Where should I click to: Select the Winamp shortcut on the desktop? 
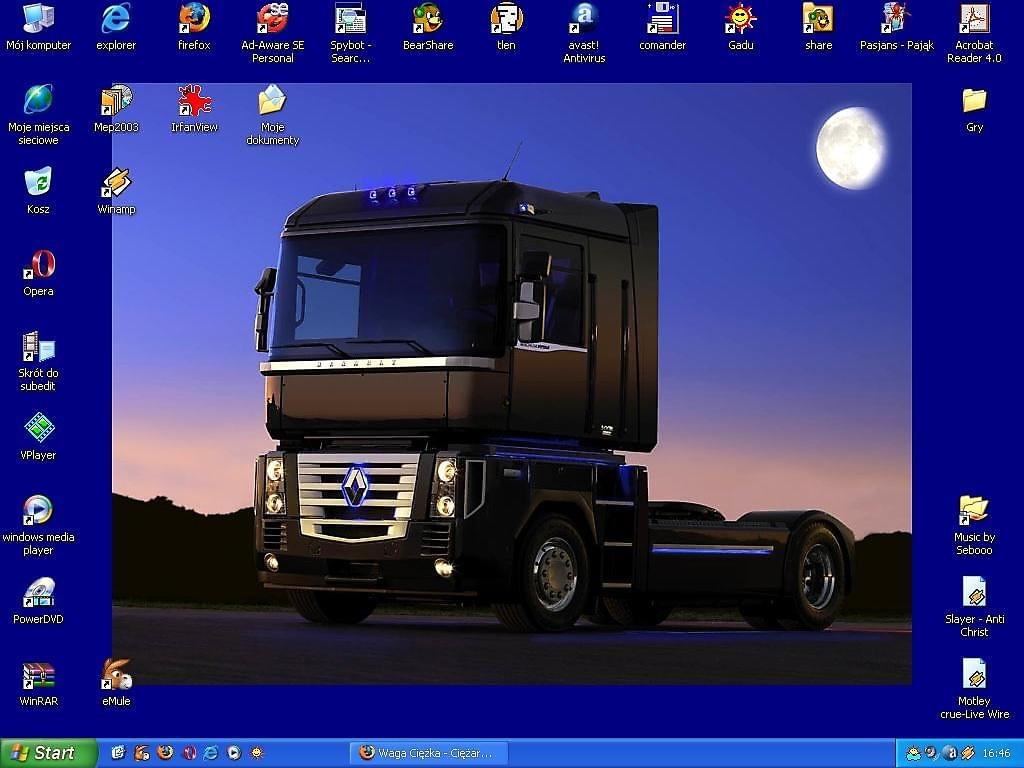pyautogui.click(x=116, y=191)
